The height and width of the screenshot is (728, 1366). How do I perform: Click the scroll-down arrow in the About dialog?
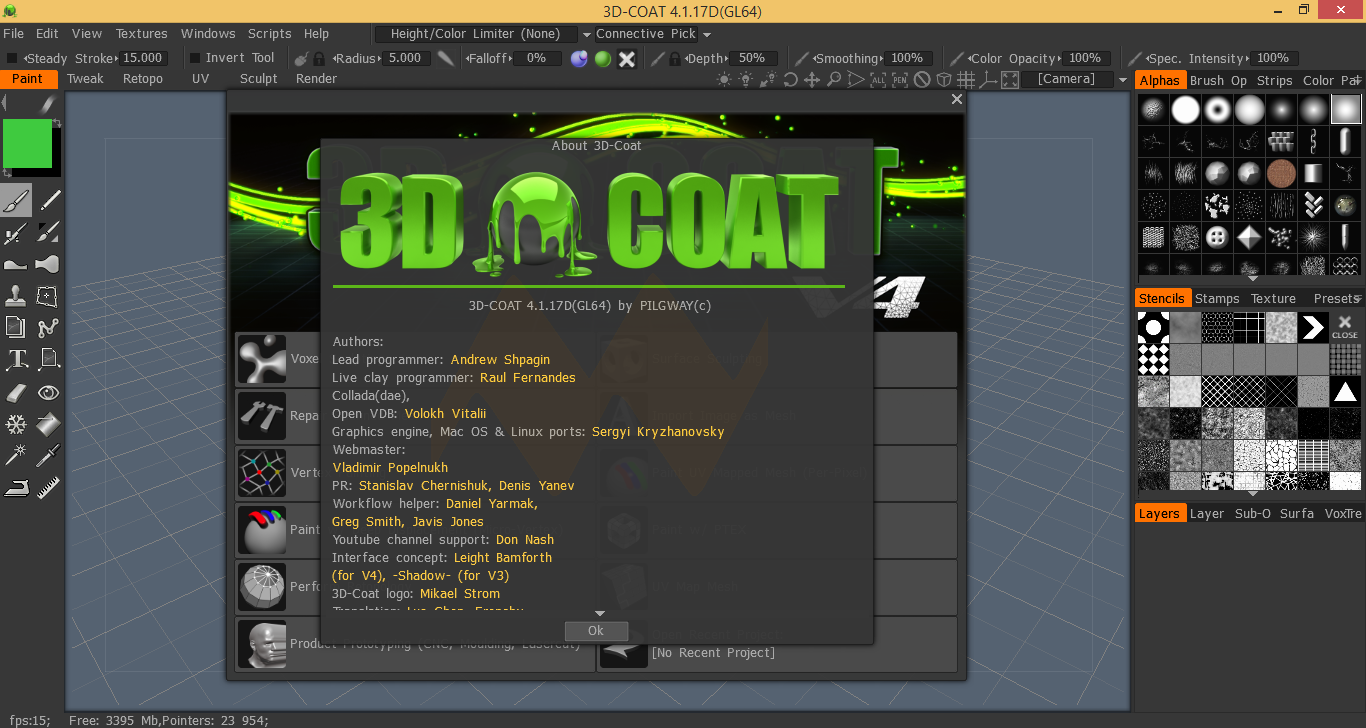(x=599, y=612)
